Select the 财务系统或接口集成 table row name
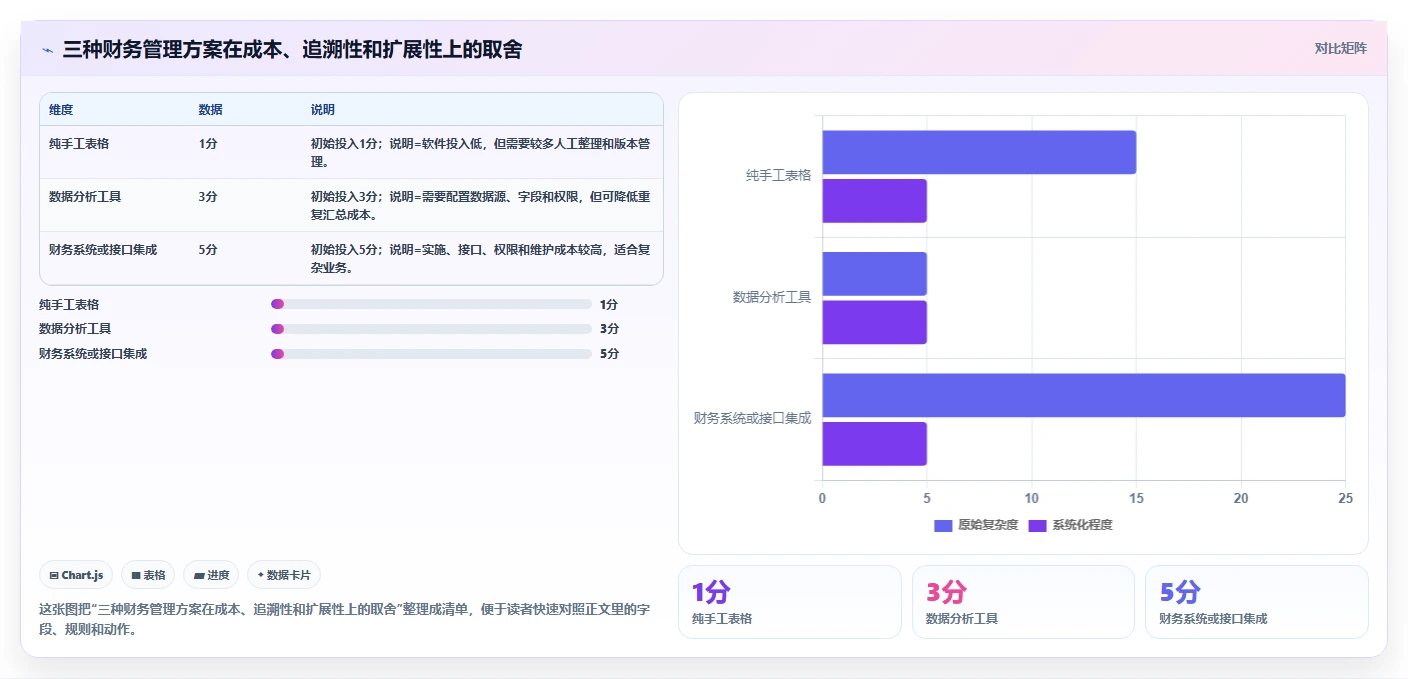Viewport: 1408px width, 679px height. point(103,249)
